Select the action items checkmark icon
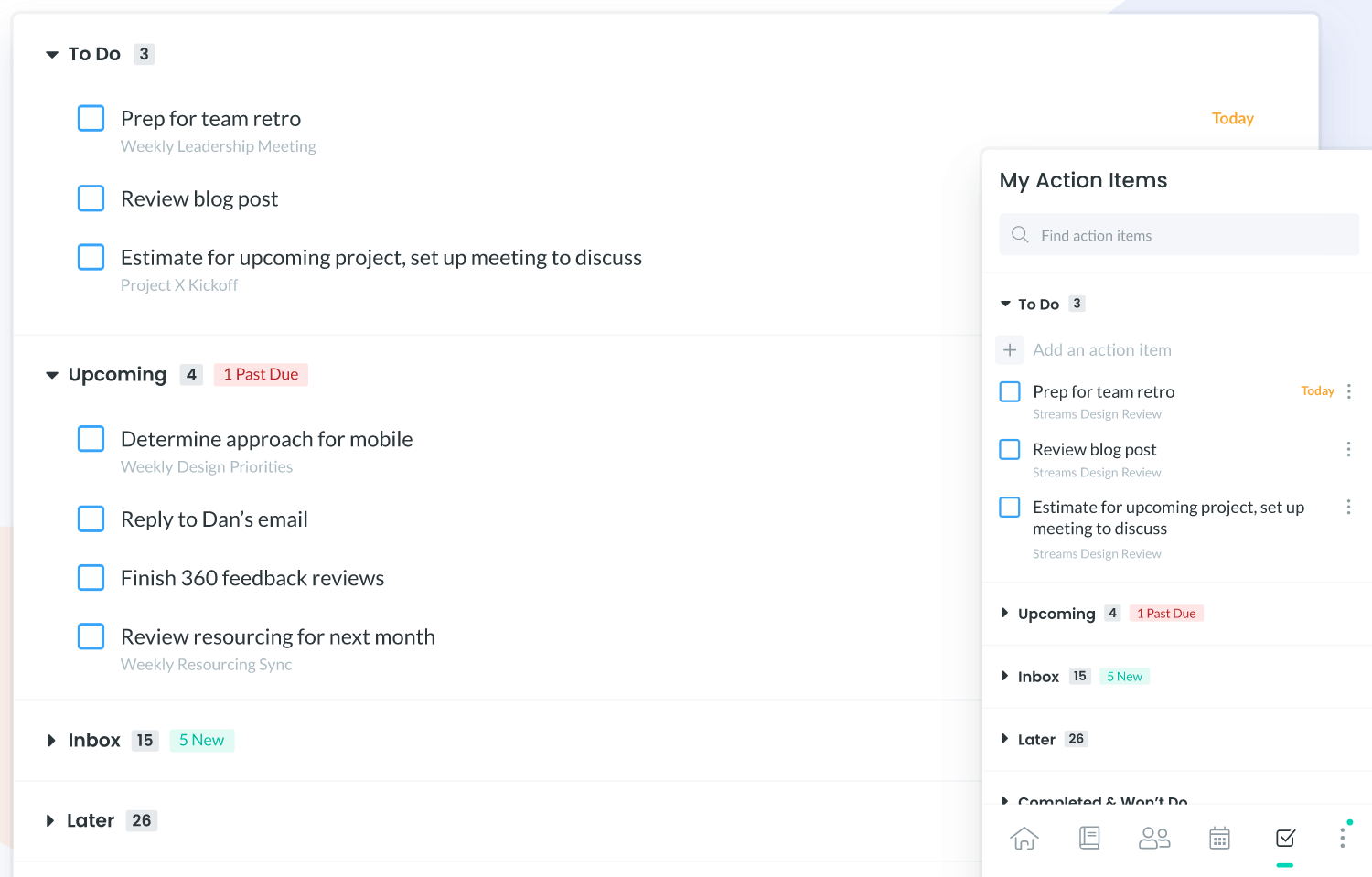Viewport: 1372px width, 877px height. (x=1285, y=838)
